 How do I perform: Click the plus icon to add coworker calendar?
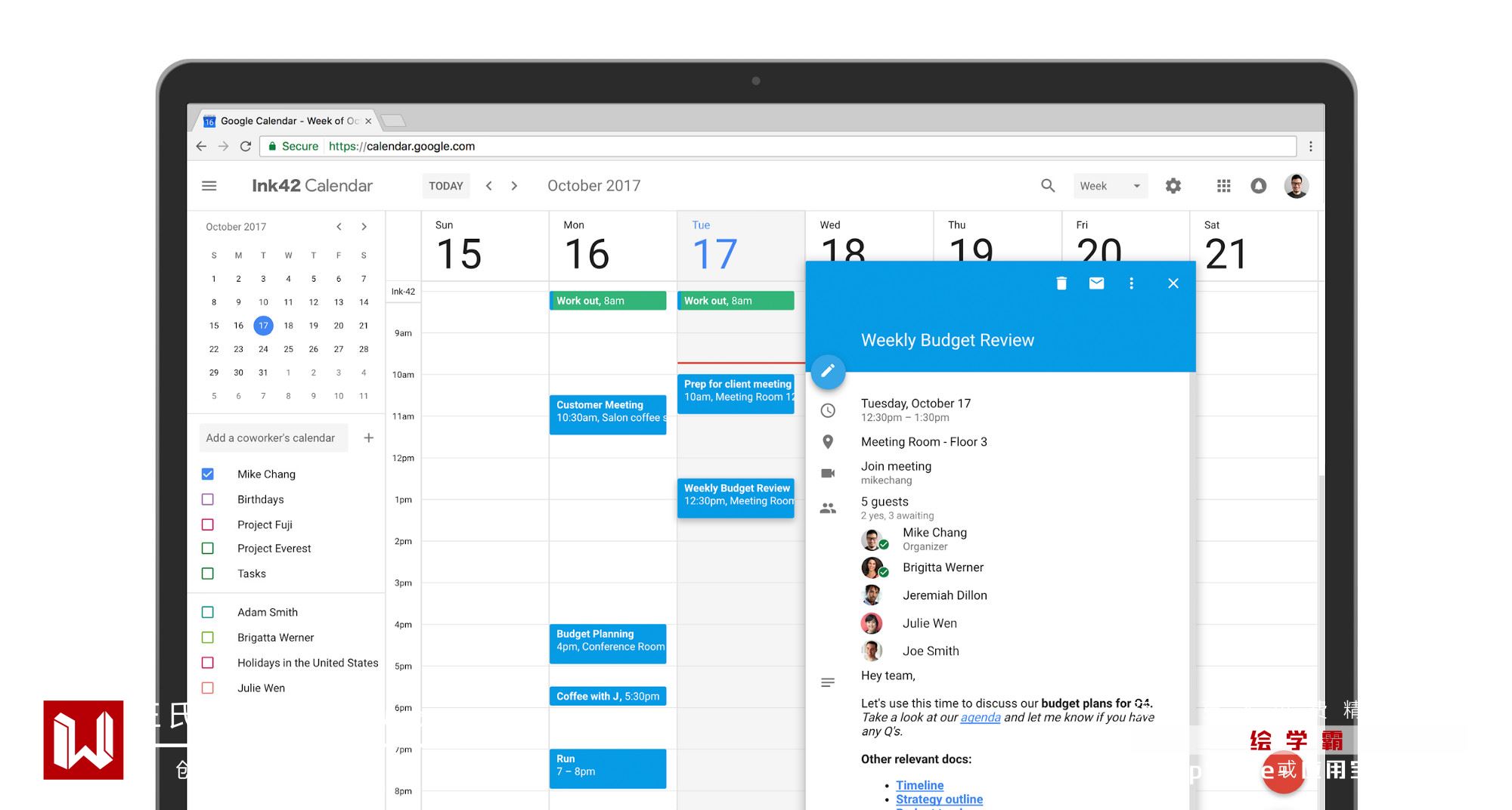coord(369,437)
